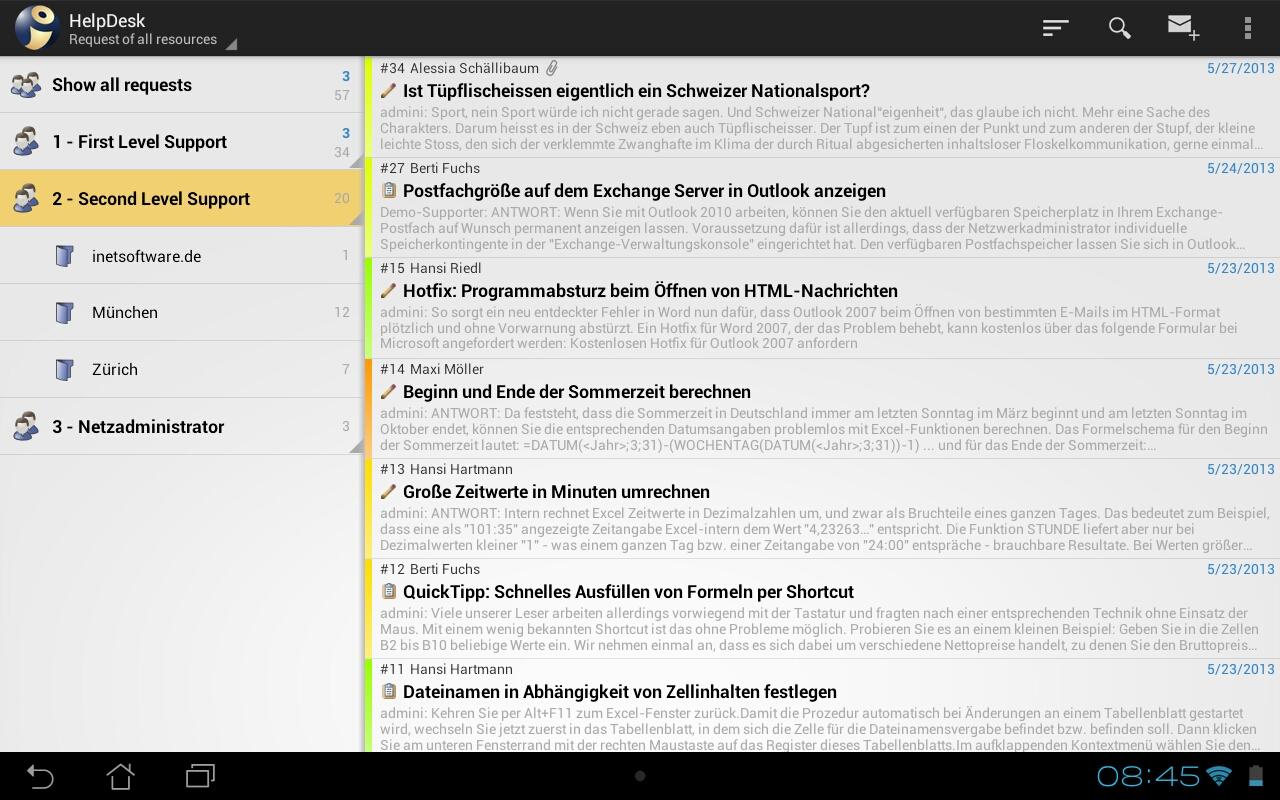Click the First Level Support user icon
The width and height of the screenshot is (1280, 800).
click(x=26, y=142)
